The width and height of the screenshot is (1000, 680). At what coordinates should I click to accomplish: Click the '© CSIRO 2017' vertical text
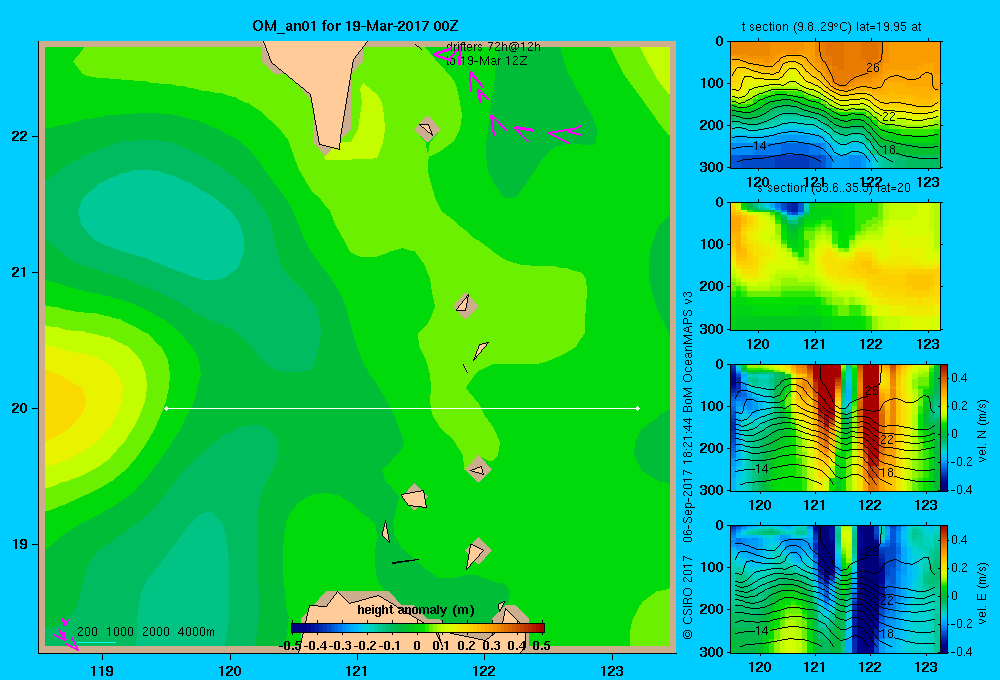(688, 597)
